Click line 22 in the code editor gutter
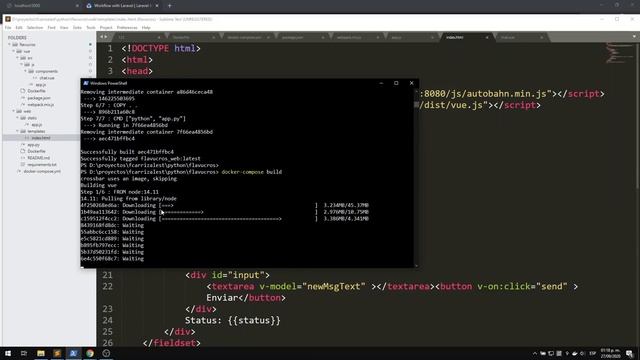Screen dimensions: 640x360 (107, 287)
